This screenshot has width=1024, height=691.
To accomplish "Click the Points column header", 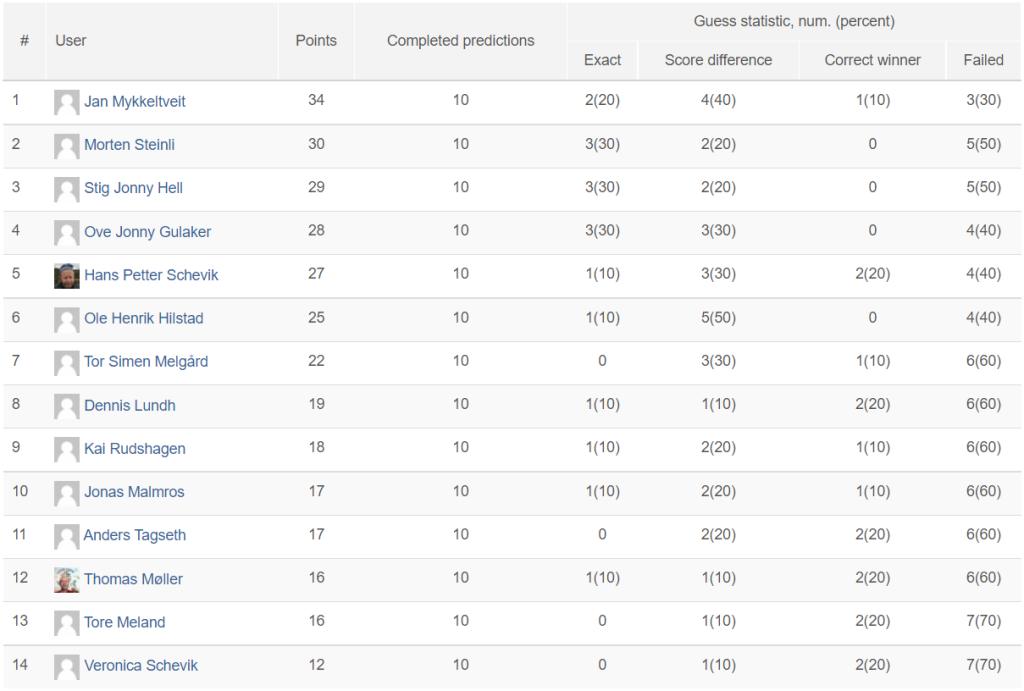I will coord(316,41).
